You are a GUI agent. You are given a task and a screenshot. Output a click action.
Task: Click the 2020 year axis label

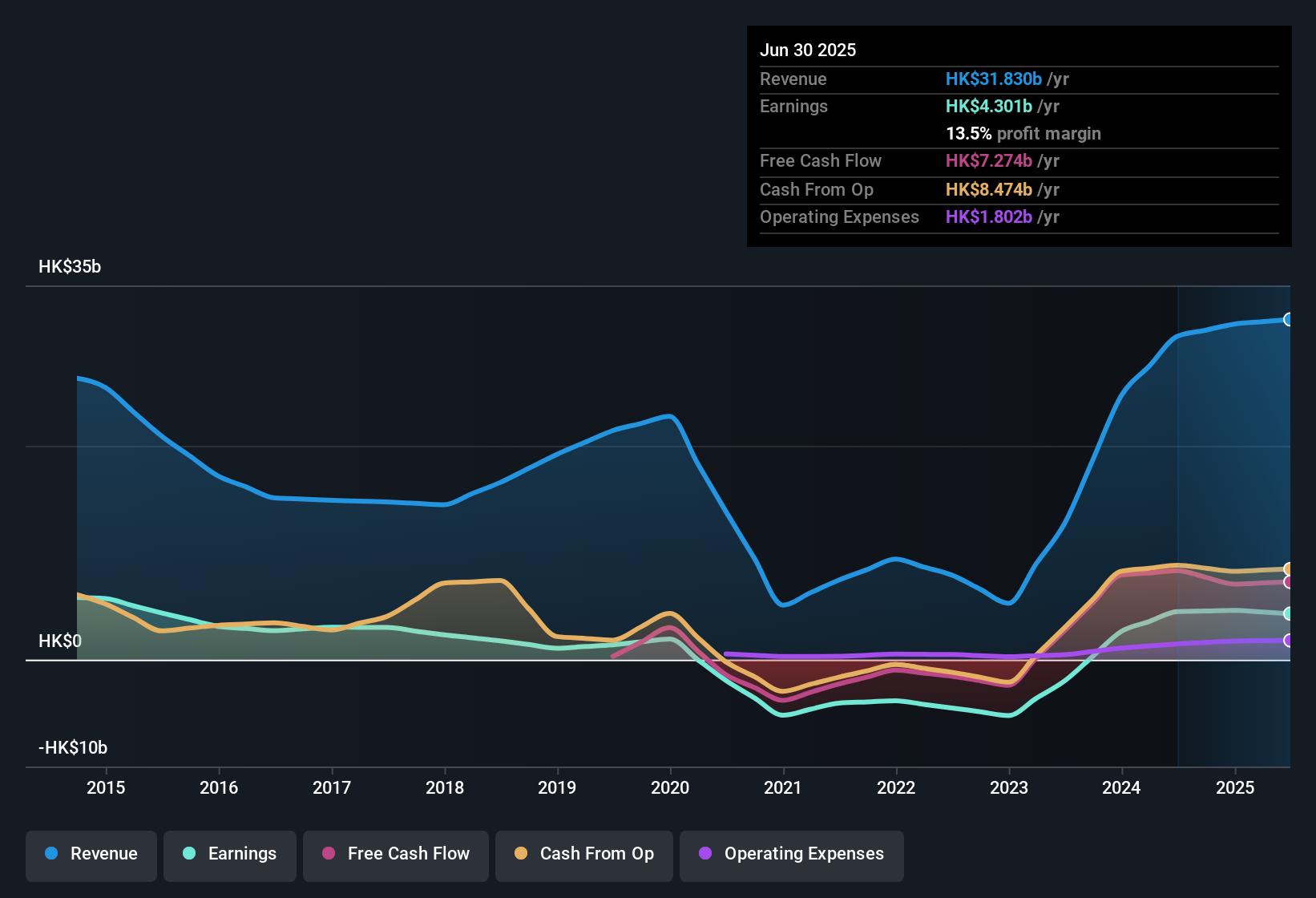(x=670, y=788)
